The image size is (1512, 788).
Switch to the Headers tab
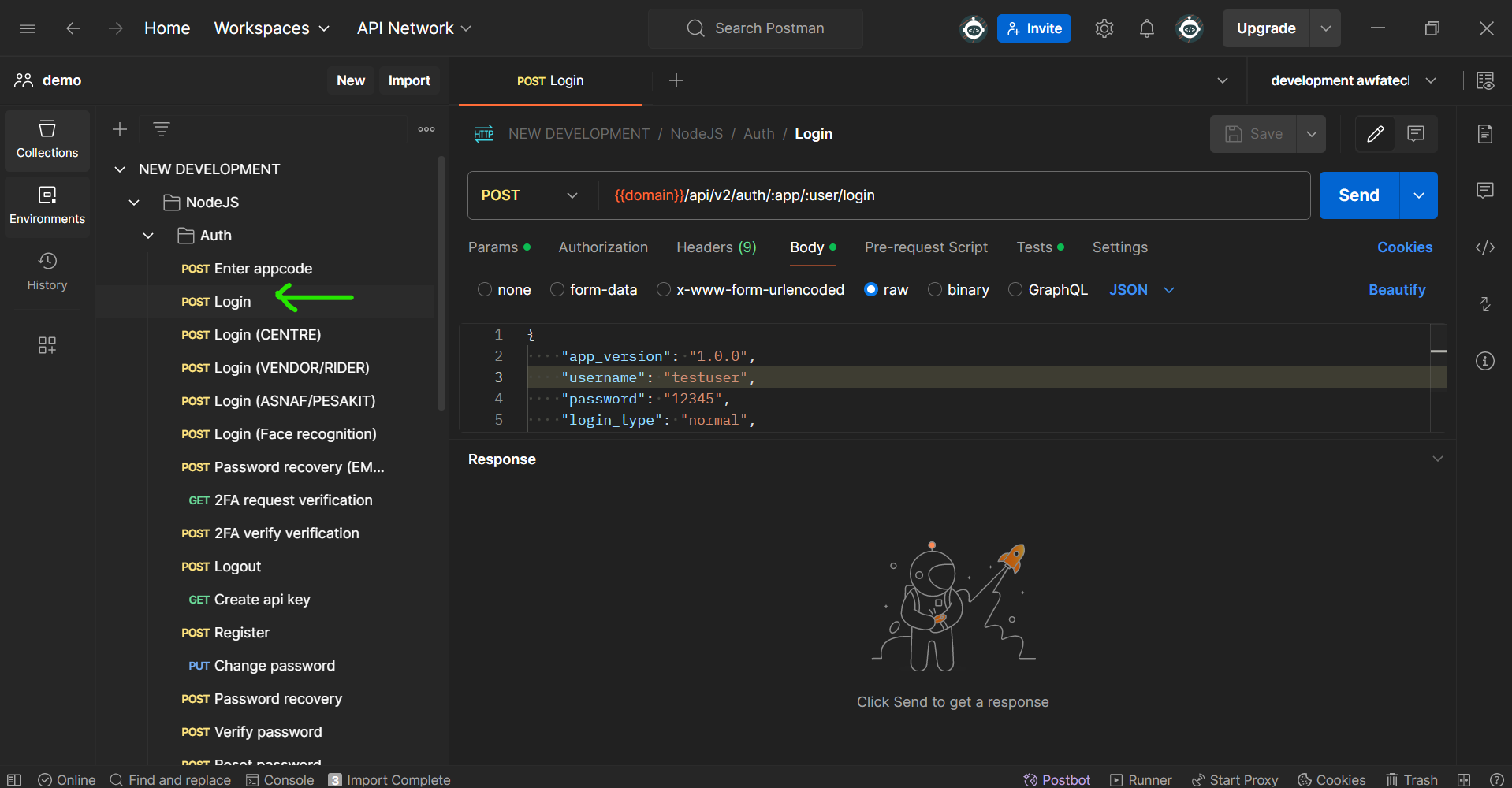pos(716,247)
